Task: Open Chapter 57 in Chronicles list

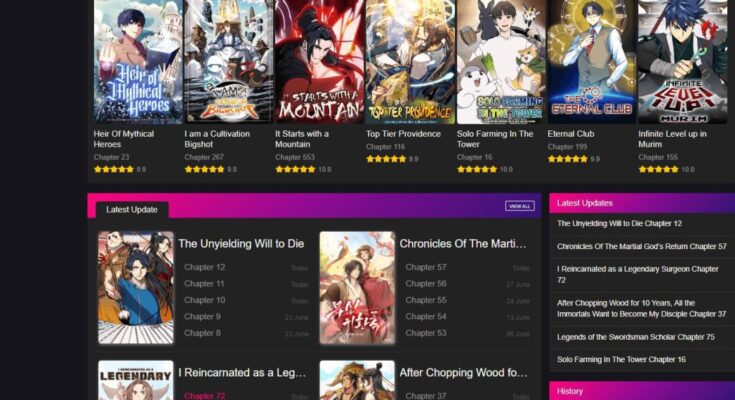Action: pos(426,267)
